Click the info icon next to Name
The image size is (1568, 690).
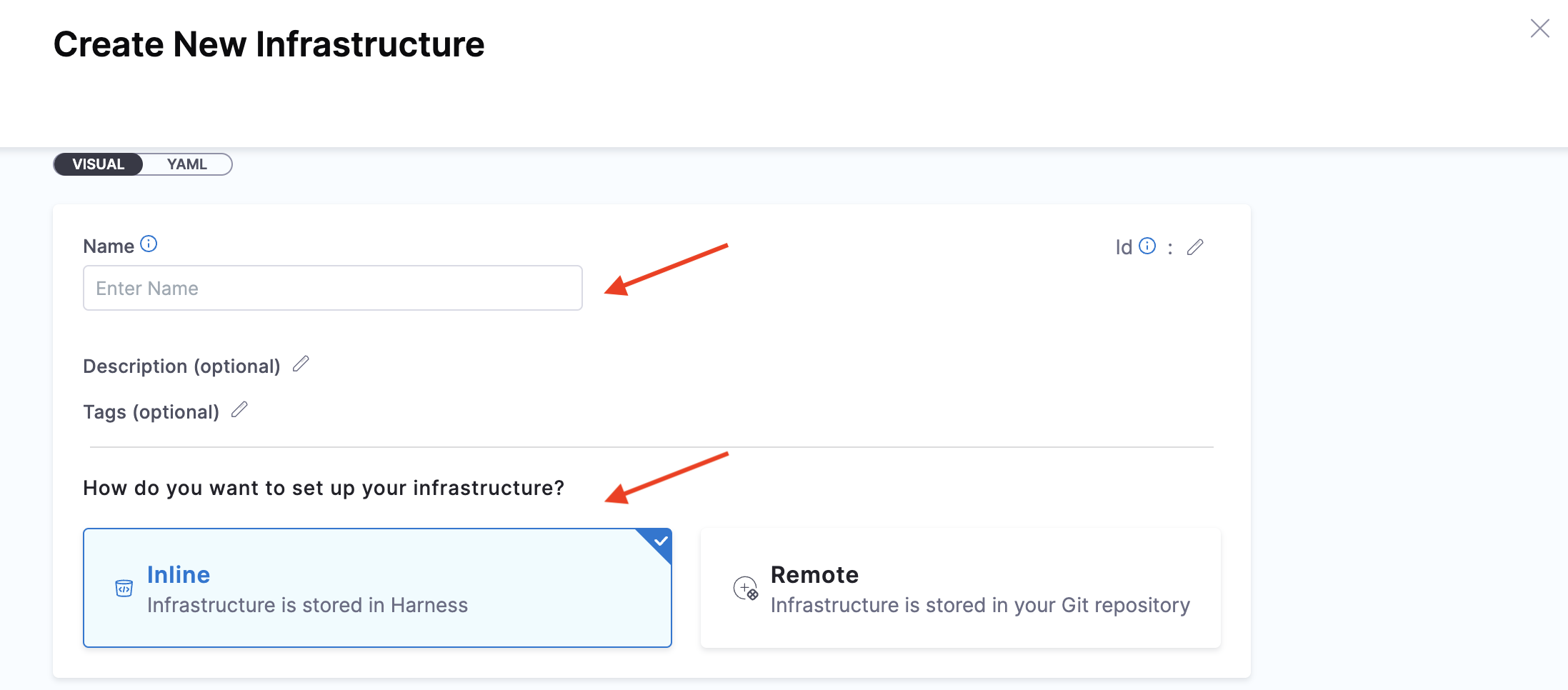pos(149,244)
